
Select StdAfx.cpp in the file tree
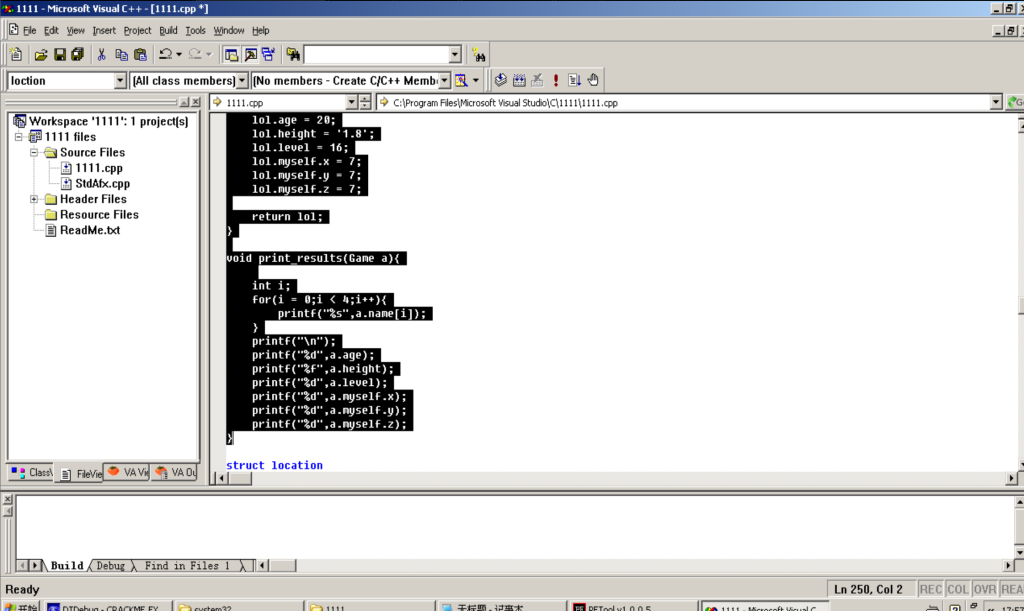102,184
